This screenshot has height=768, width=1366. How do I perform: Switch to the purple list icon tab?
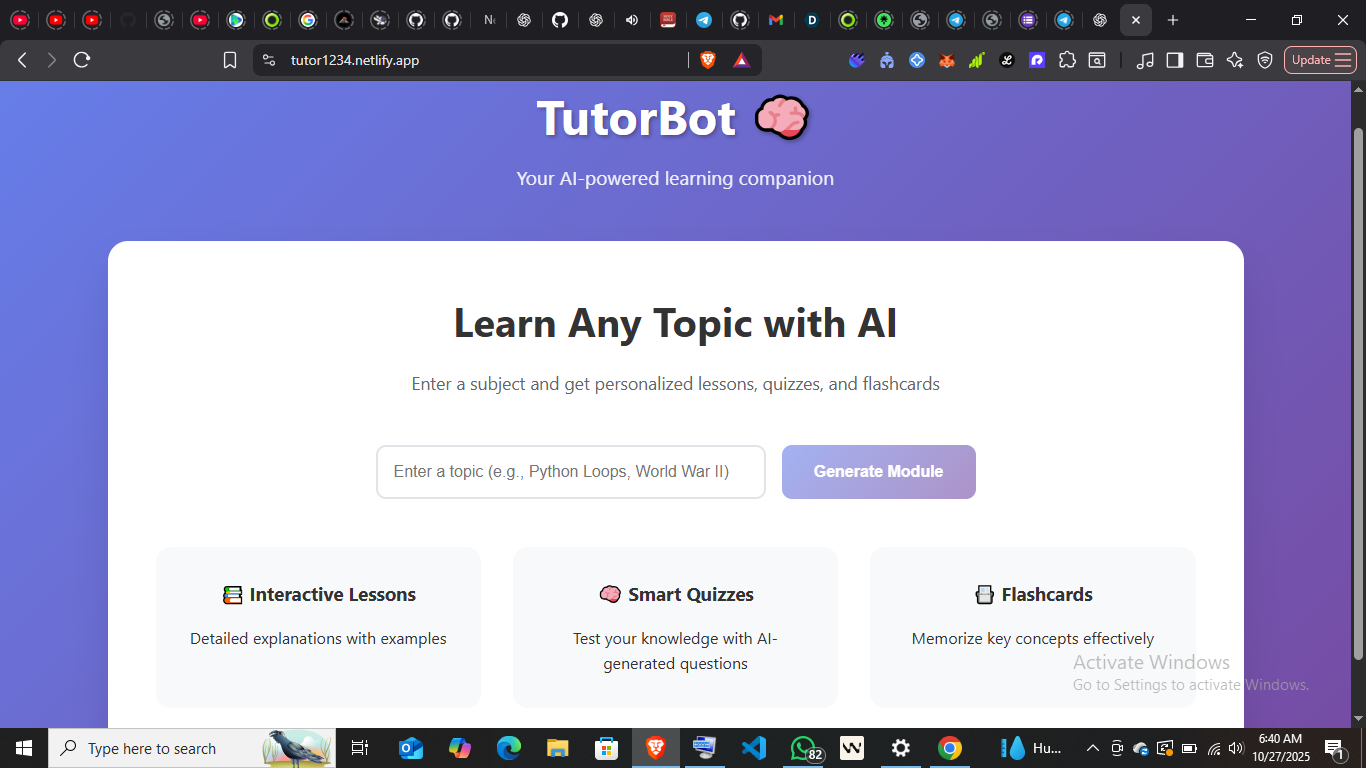point(1028,20)
